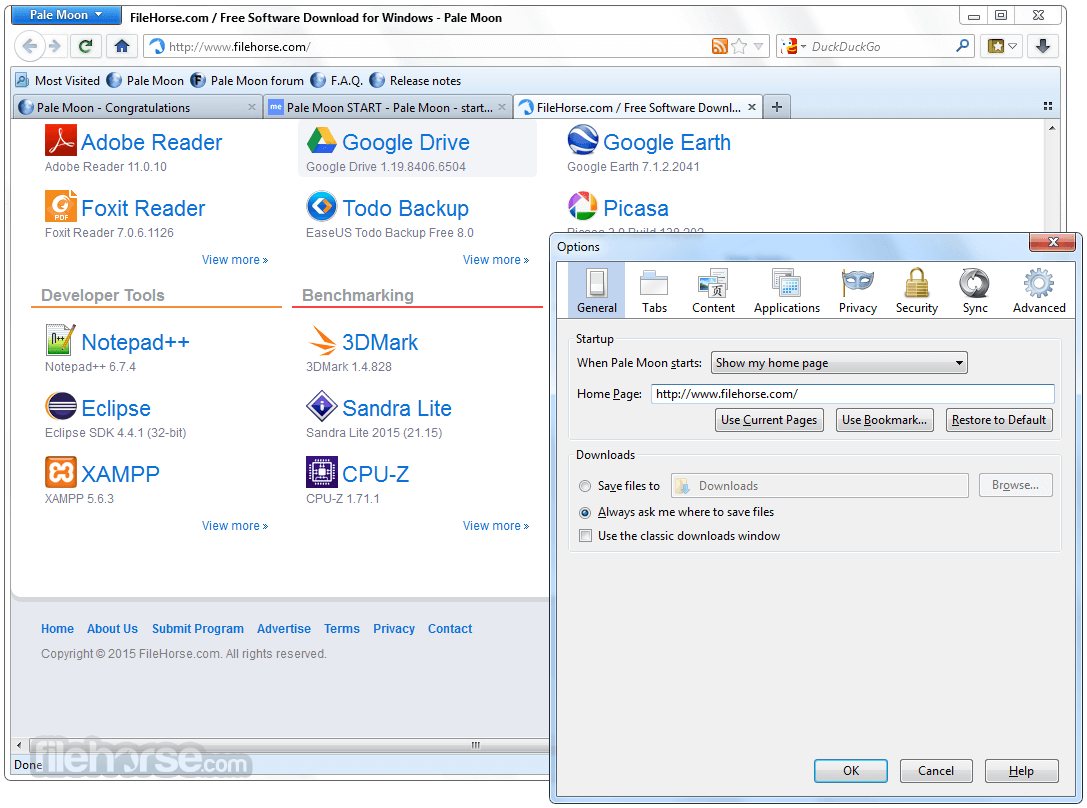
Task: Click the Adobe Reader icon
Action: point(61,141)
